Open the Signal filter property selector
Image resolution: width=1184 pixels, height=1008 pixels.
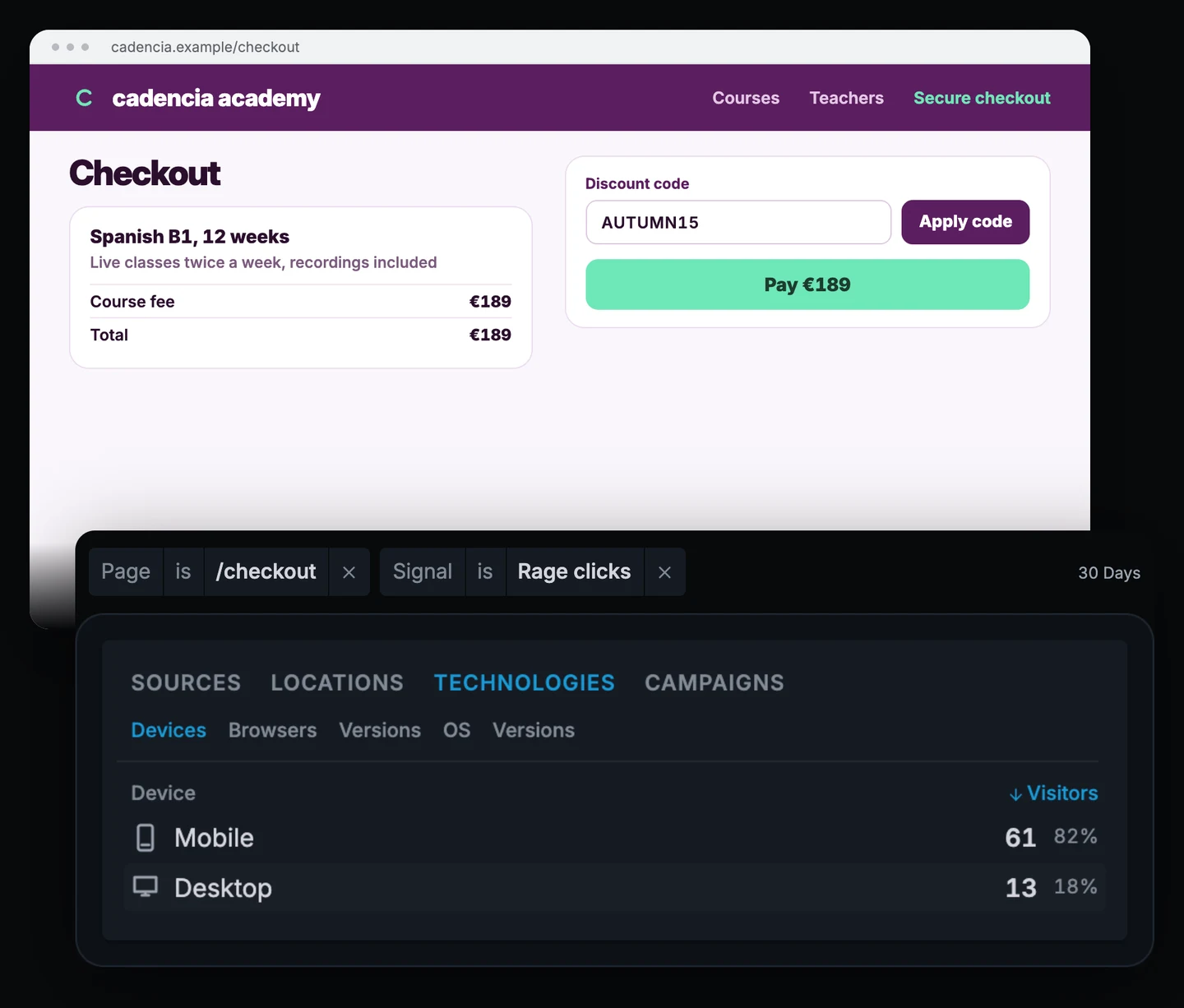tap(423, 572)
